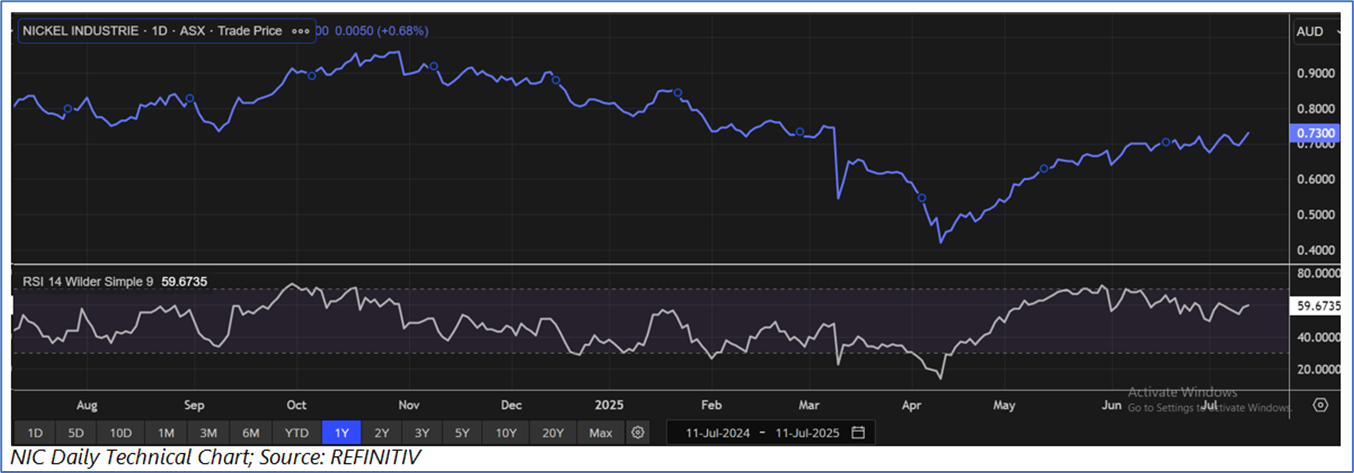The height and width of the screenshot is (473, 1354).
Task: Open the calendar picker icon in date range
Action: [x=858, y=433]
